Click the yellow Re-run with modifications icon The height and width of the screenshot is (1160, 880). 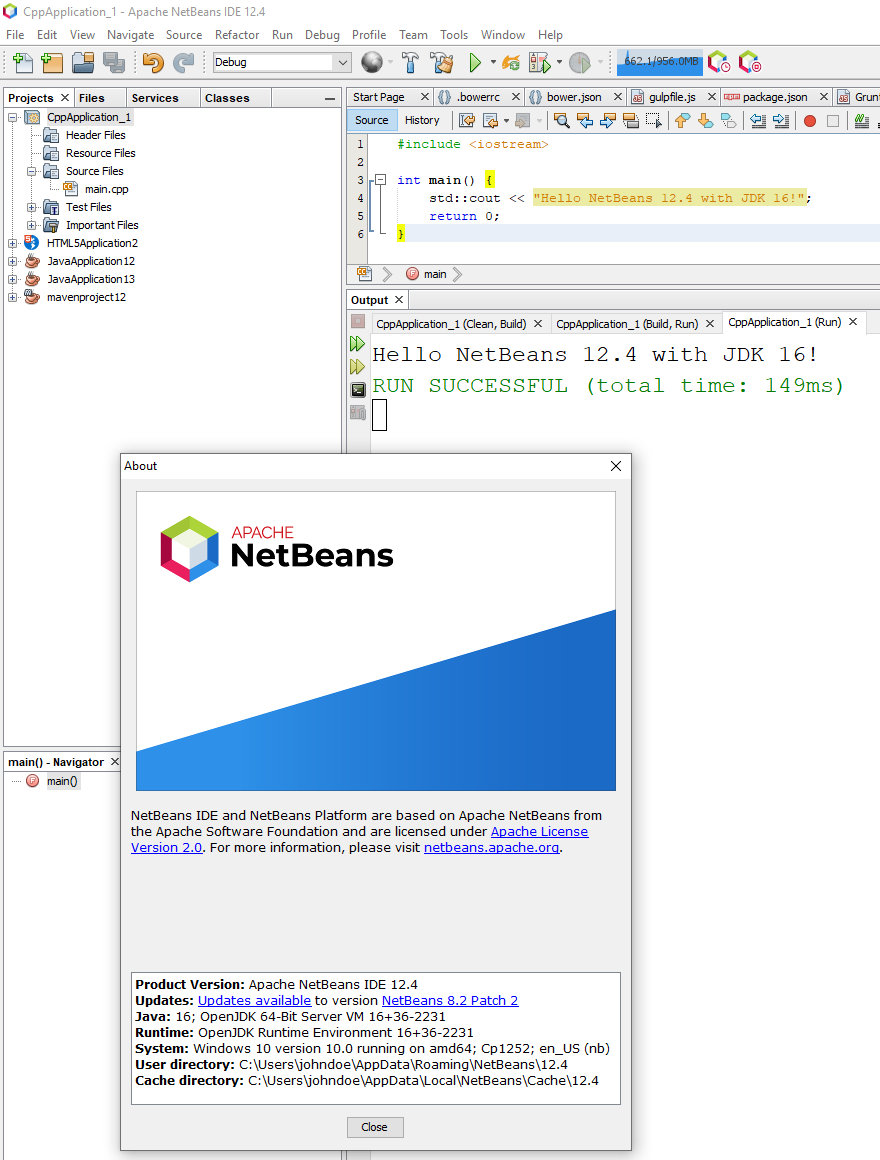tap(357, 367)
